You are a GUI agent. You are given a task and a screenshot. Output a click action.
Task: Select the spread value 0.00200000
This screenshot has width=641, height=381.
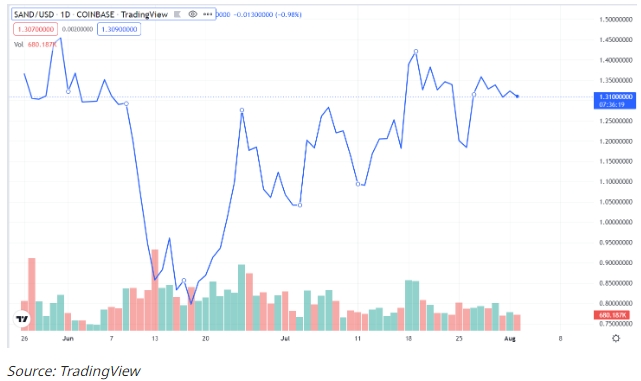click(77, 29)
